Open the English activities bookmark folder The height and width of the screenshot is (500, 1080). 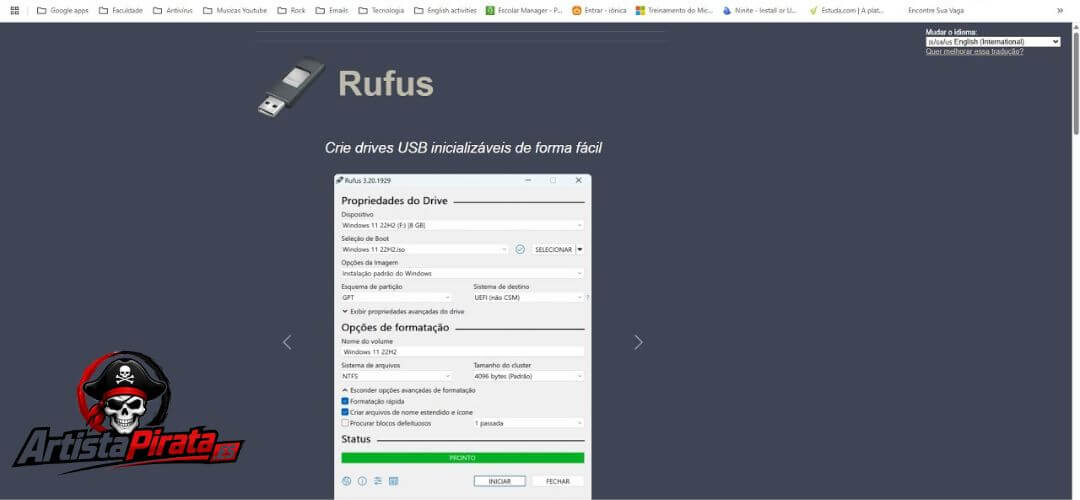pyautogui.click(x=445, y=10)
